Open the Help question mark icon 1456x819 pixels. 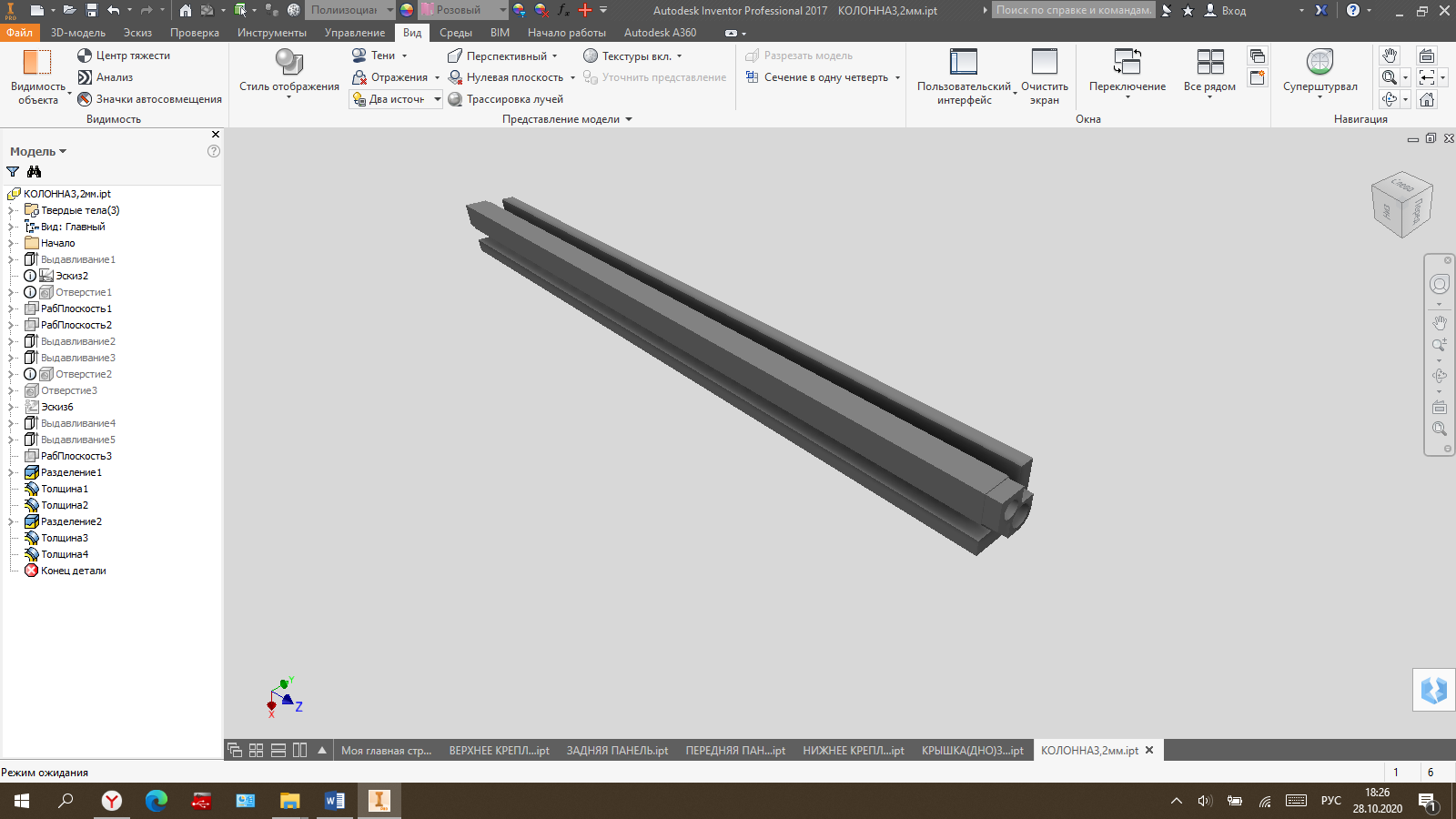point(1353,10)
